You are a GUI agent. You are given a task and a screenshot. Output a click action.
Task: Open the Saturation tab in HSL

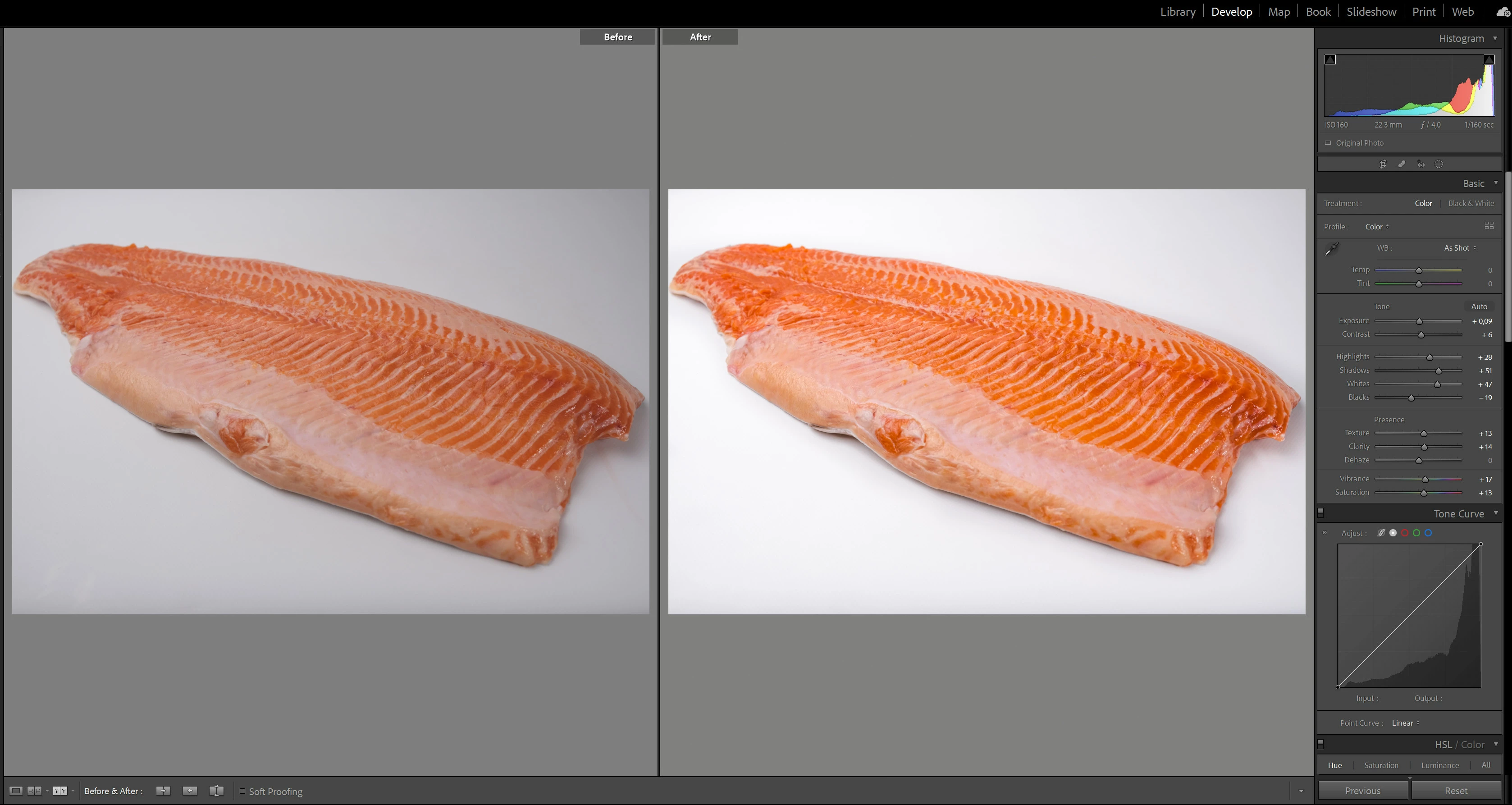point(1381,765)
